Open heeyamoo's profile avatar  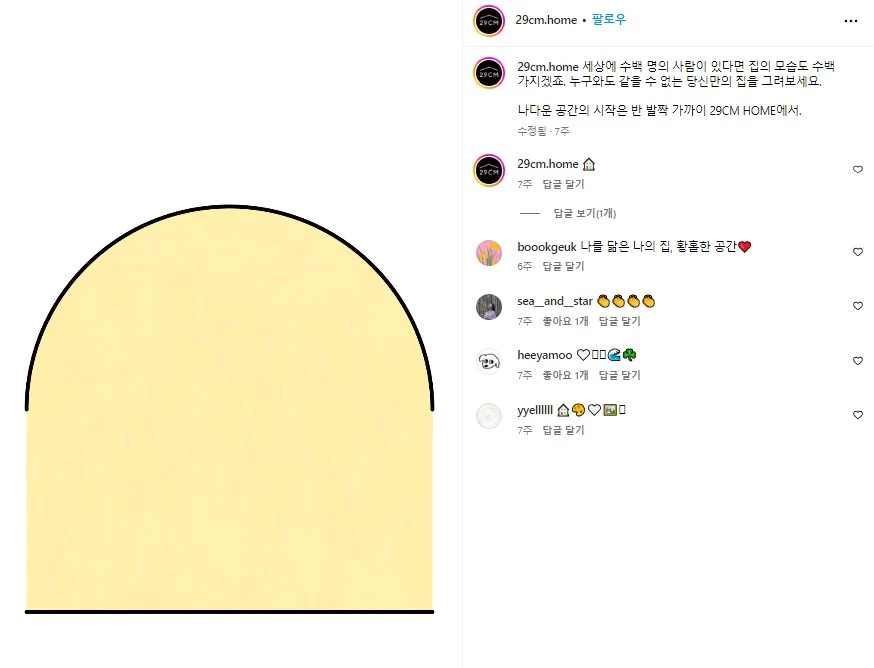[489, 361]
